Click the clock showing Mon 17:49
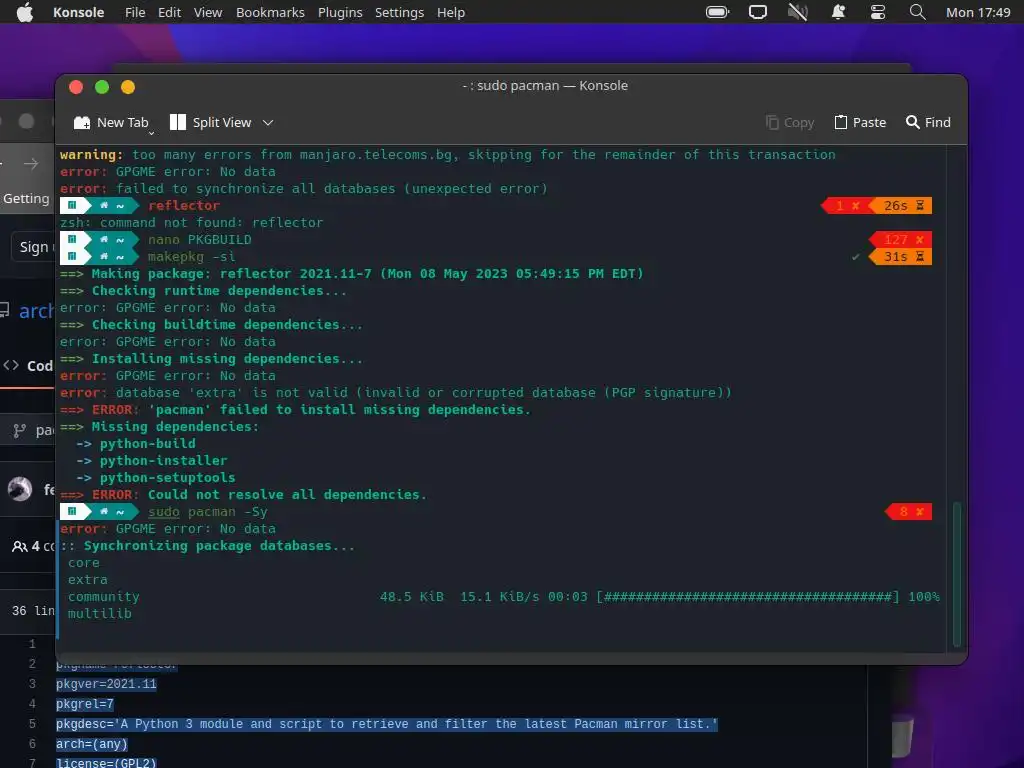The image size is (1024, 768). [x=978, y=12]
